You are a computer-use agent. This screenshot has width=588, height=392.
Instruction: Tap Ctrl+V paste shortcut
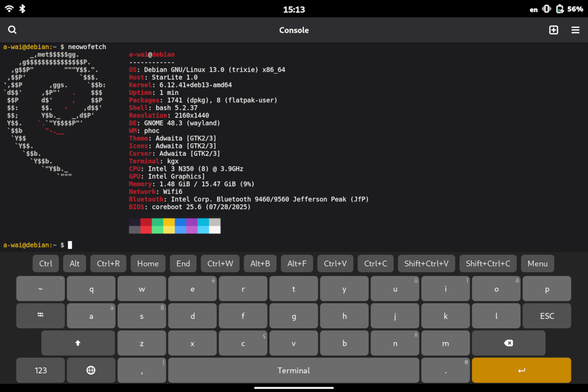pyautogui.click(x=335, y=263)
